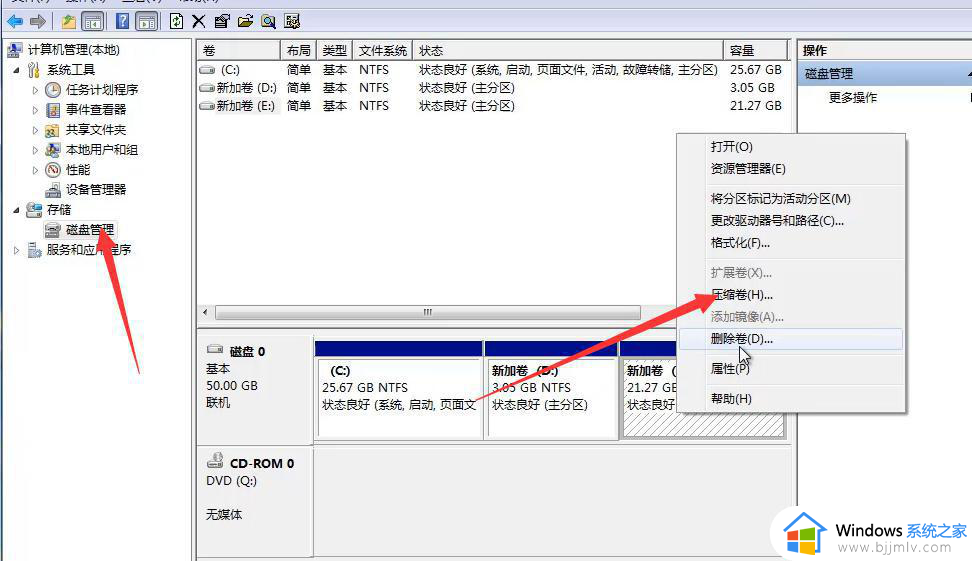This screenshot has height=561, width=972.
Task: Click the Properties toolbar icon
Action: [x=221, y=22]
